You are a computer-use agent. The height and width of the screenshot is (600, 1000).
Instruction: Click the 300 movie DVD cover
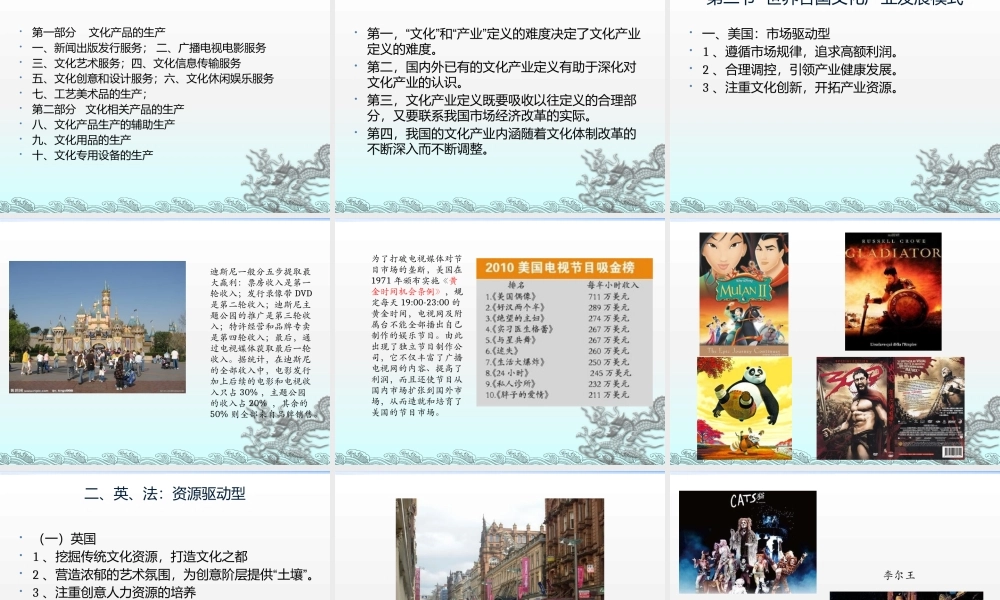coord(890,408)
